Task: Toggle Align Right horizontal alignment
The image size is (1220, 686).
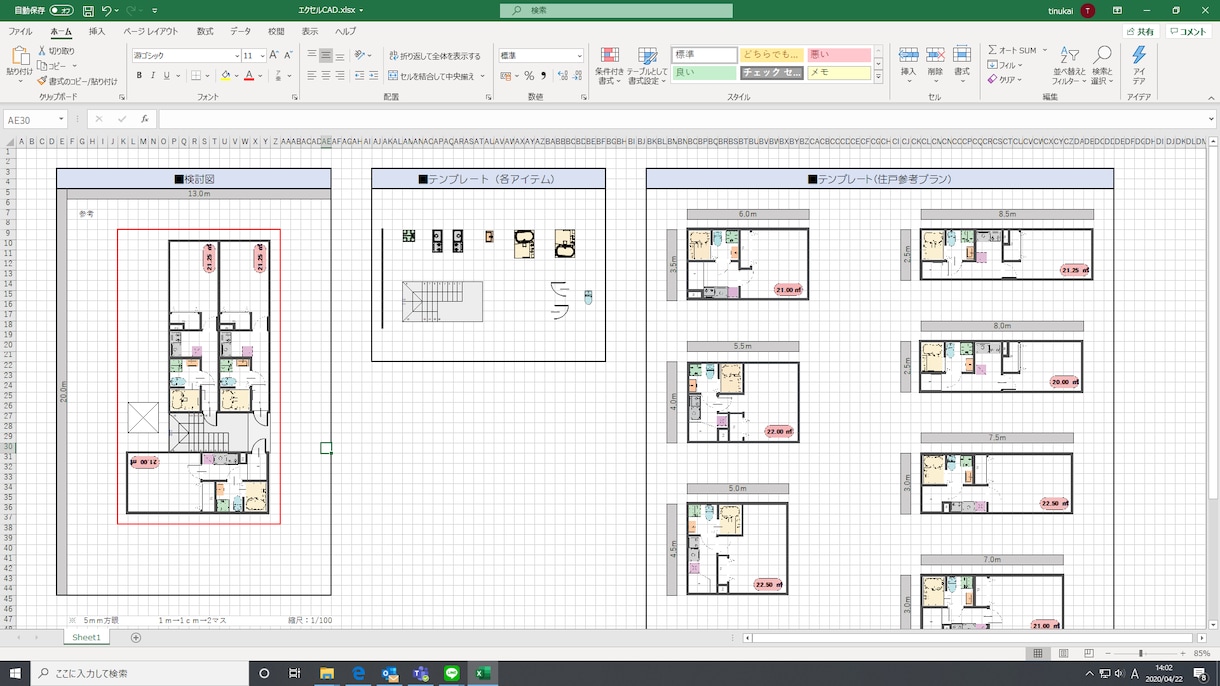Action: 340,76
